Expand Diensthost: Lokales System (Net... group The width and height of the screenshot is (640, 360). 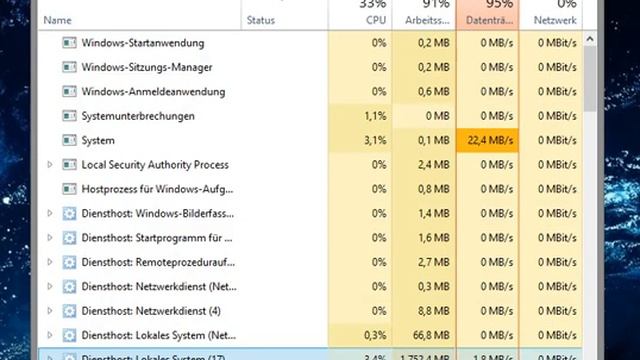(50, 336)
